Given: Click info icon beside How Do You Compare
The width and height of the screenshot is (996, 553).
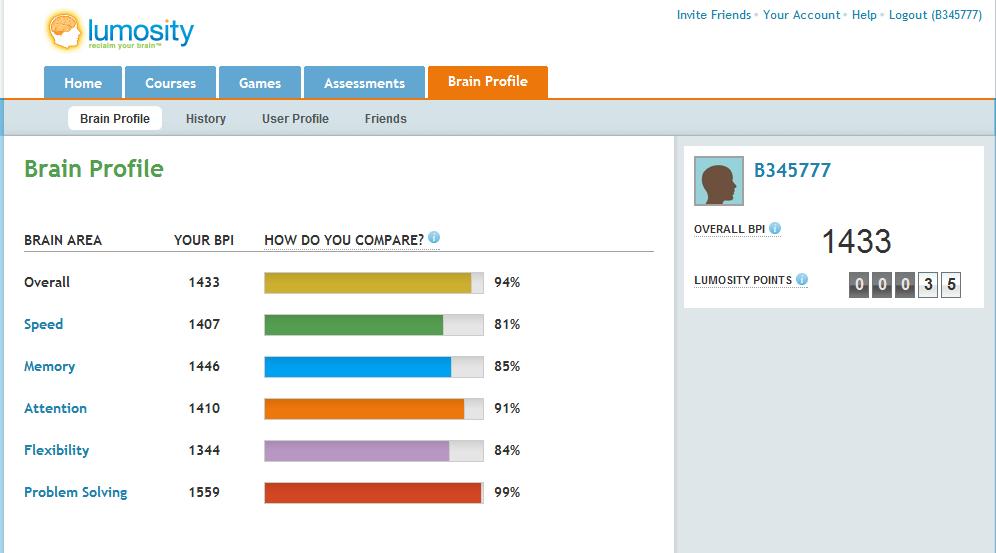Looking at the screenshot, I should (x=434, y=238).
